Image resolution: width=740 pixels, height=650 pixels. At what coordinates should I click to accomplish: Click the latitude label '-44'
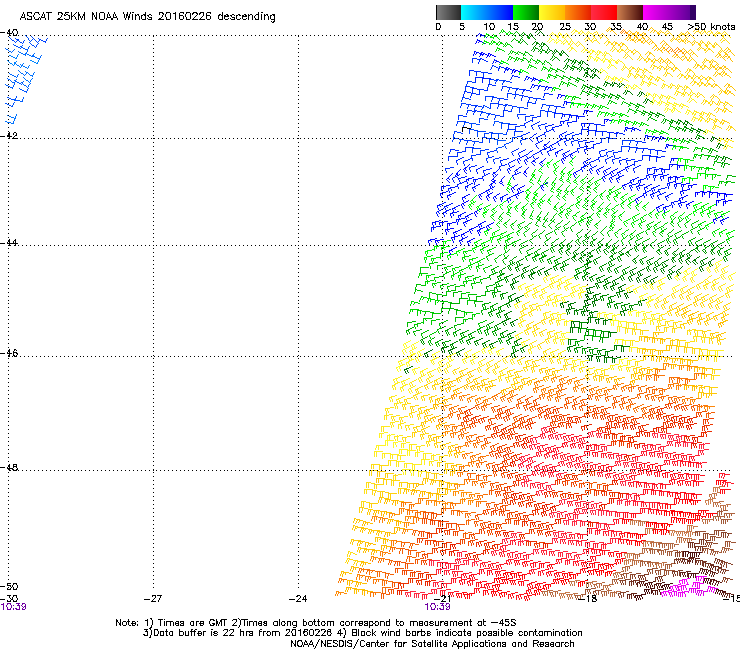click(x=9, y=242)
